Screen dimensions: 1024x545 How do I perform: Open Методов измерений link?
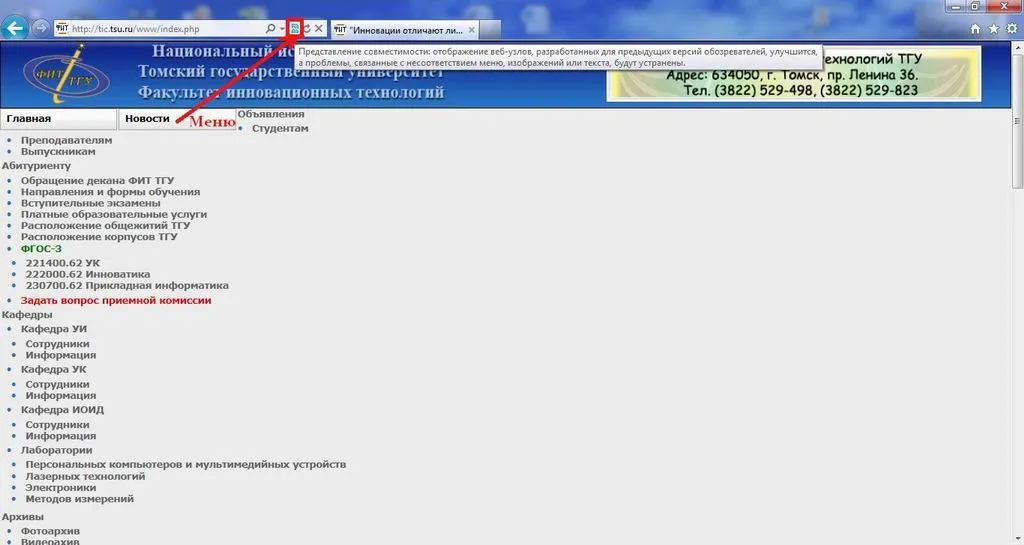(x=80, y=499)
